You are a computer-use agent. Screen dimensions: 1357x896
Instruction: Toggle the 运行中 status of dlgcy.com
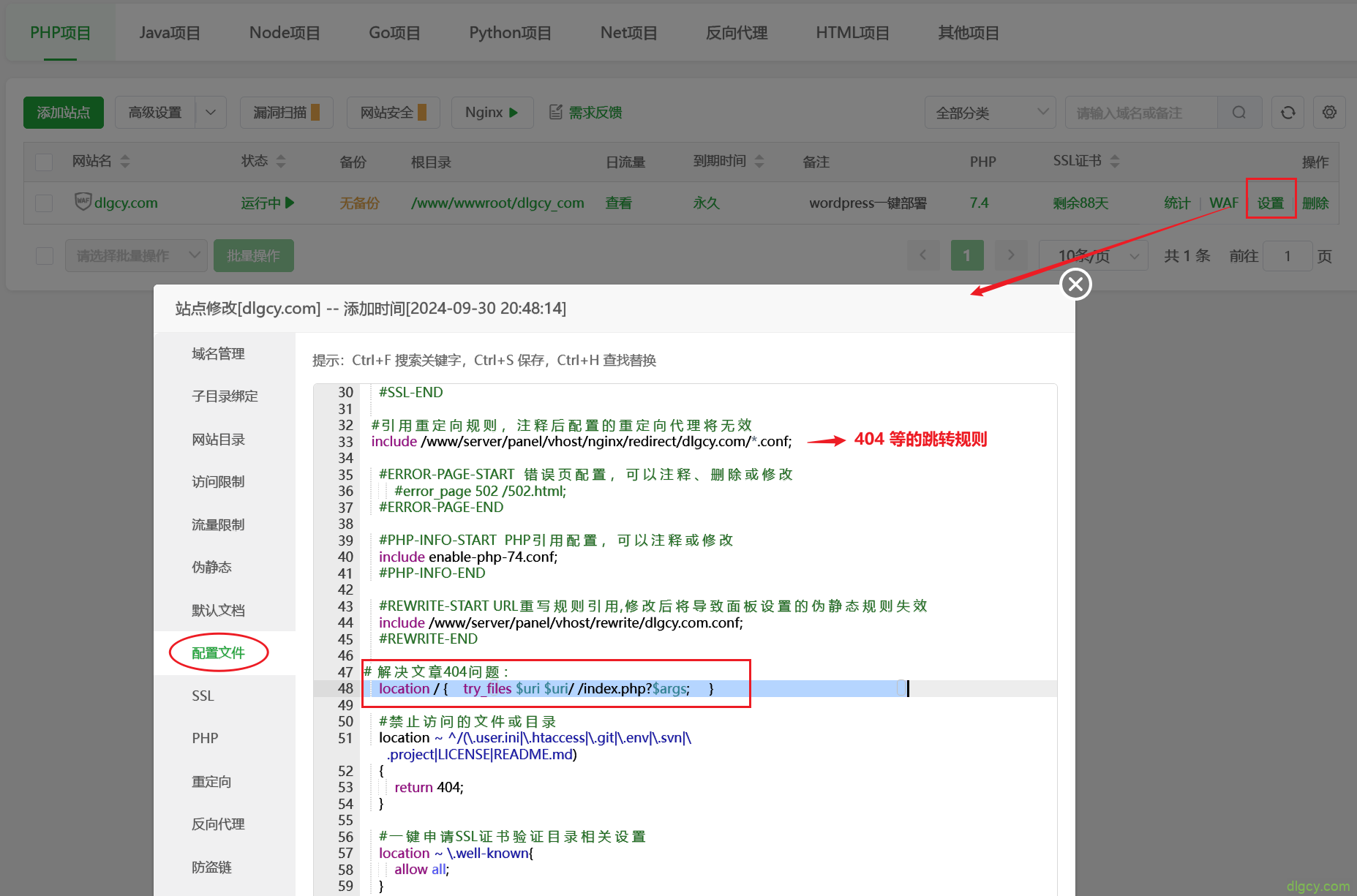[268, 203]
